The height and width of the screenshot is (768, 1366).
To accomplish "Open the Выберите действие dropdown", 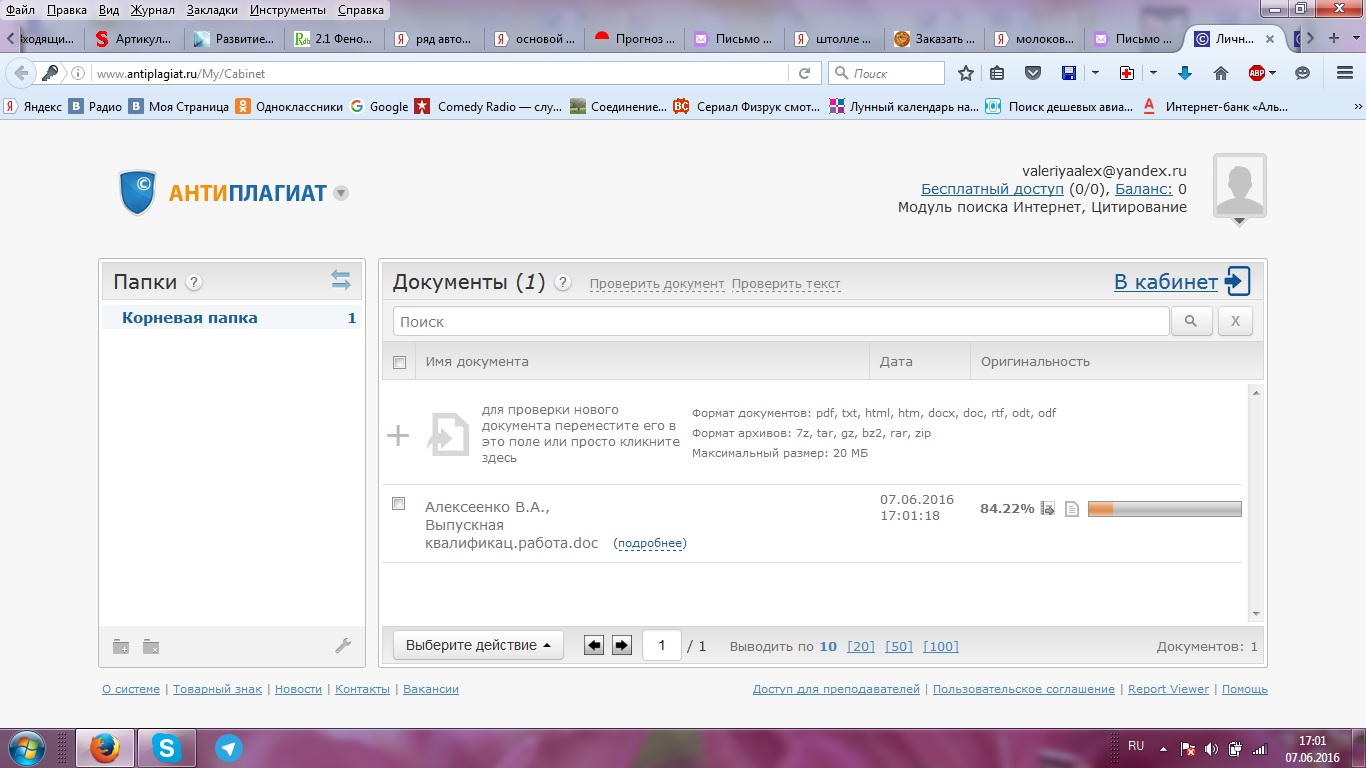I will click(478, 646).
